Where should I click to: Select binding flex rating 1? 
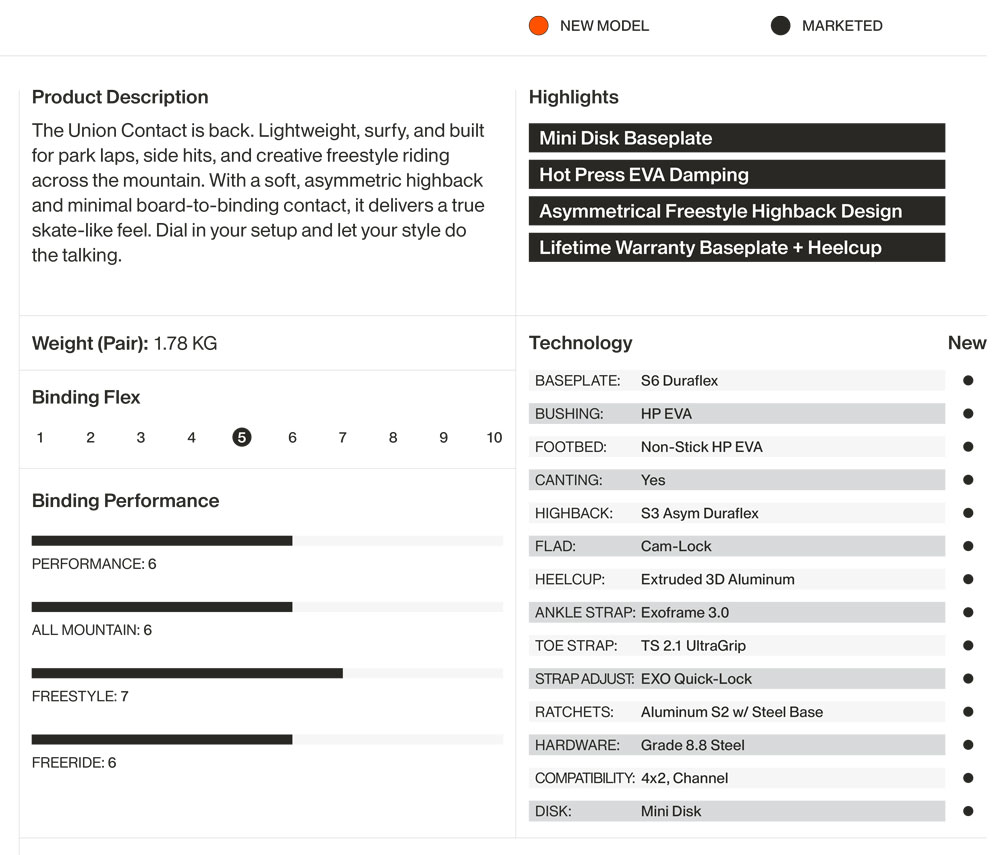pos(40,437)
